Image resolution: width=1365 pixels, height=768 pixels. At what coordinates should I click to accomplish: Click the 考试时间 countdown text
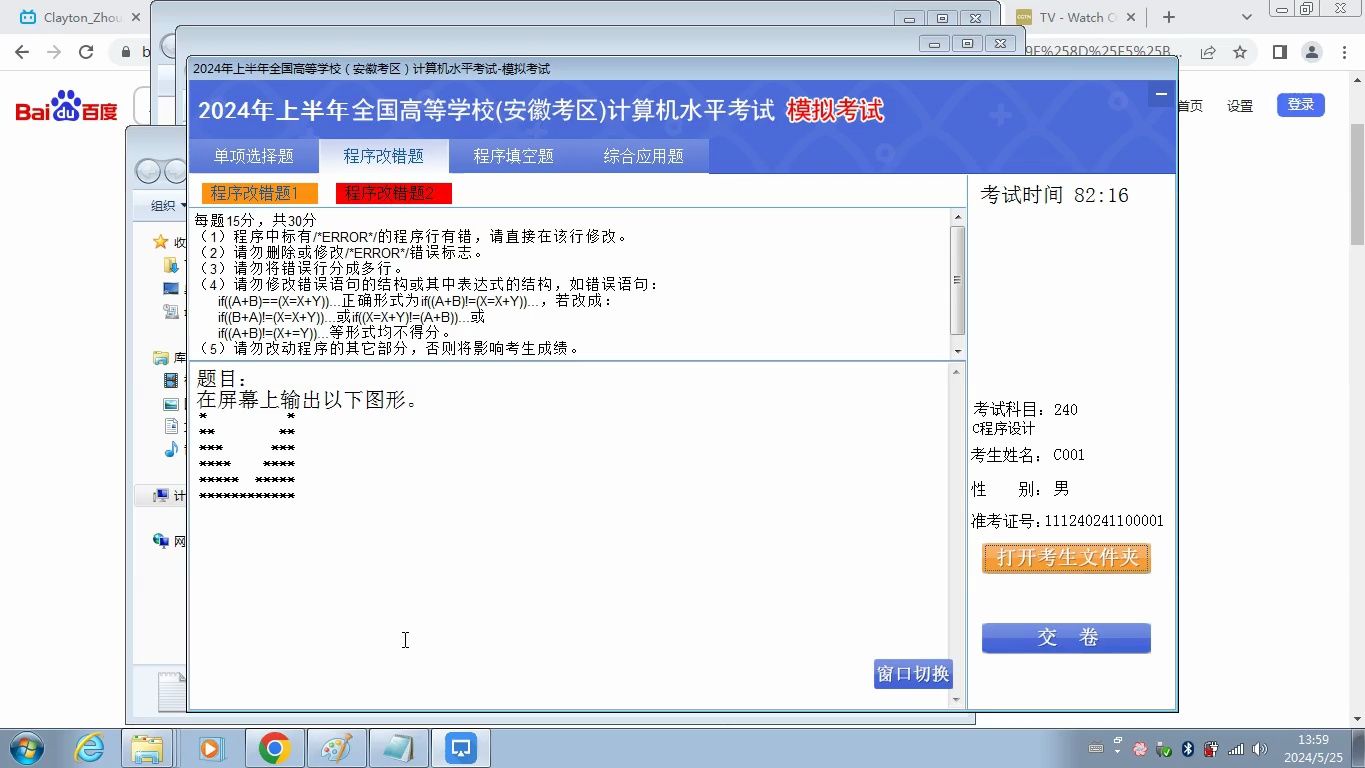(1054, 195)
